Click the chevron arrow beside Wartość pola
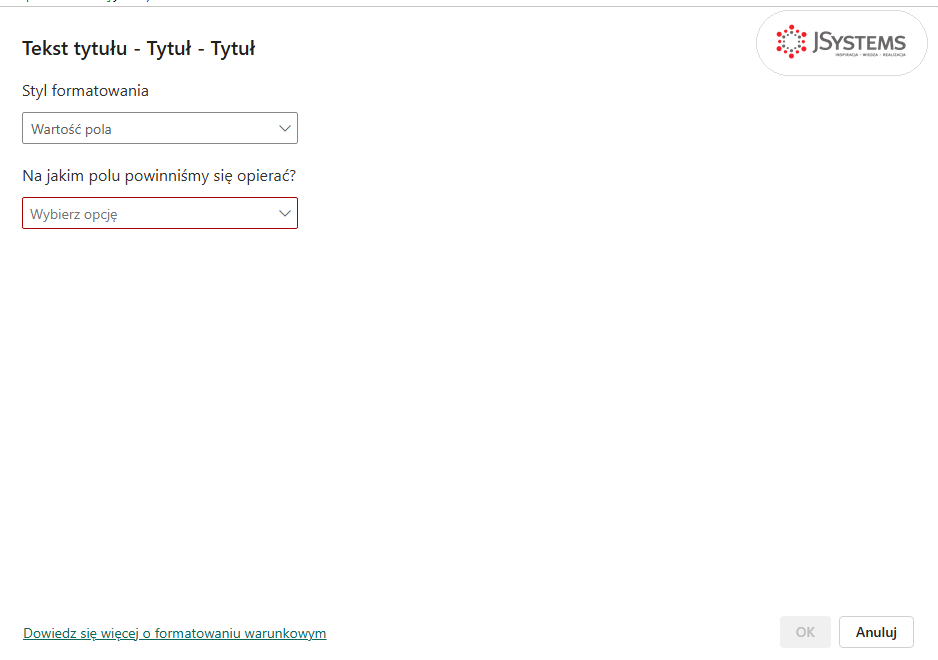The image size is (938, 660). click(x=285, y=128)
